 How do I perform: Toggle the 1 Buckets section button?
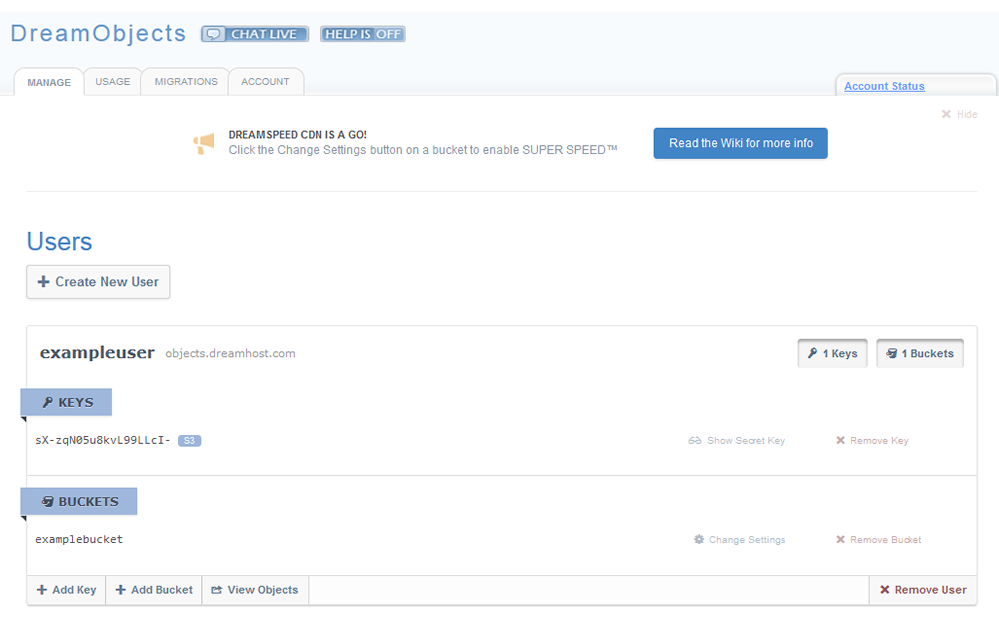click(920, 353)
